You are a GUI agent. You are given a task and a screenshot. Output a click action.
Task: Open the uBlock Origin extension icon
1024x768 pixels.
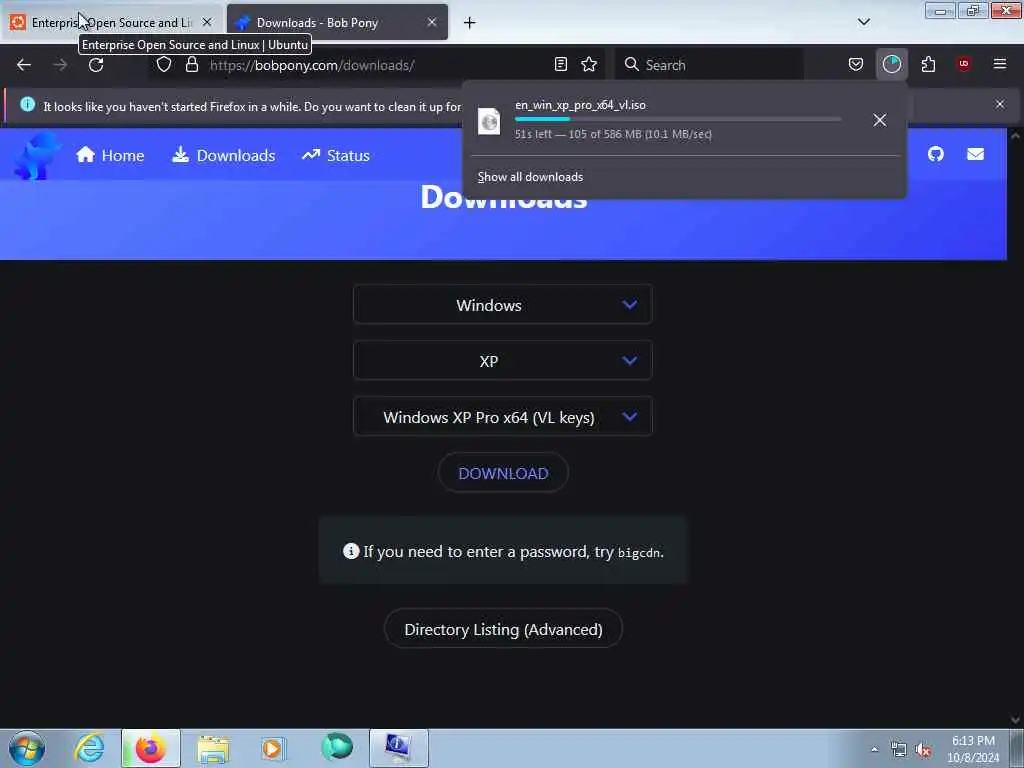click(964, 64)
